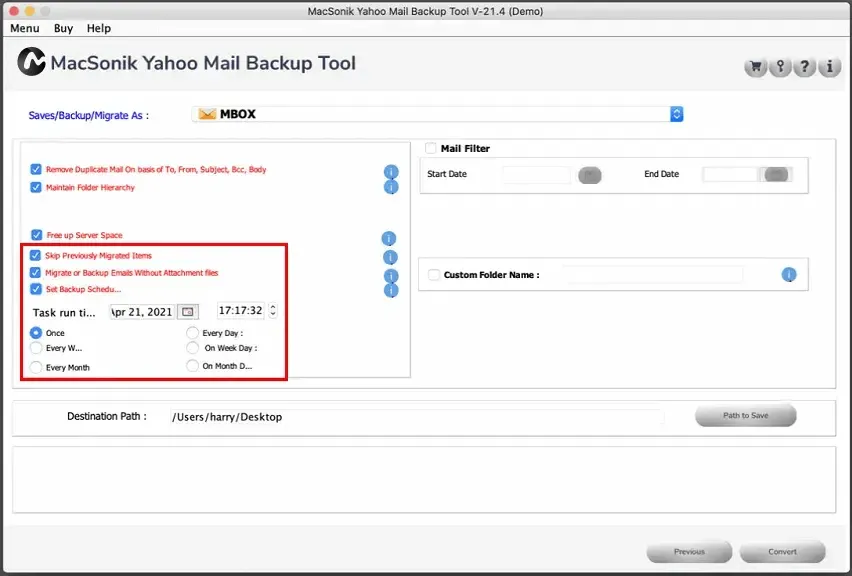Click the Destination Path label
The image size is (852, 576).
coord(107,416)
